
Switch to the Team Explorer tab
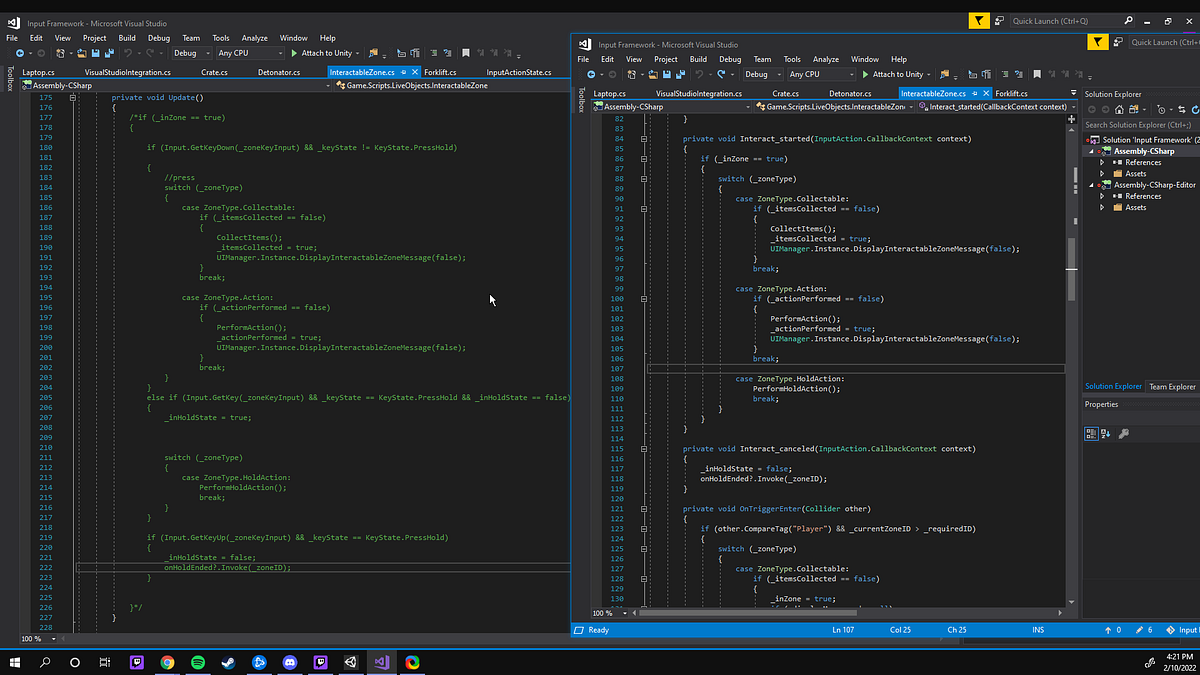click(x=1172, y=386)
